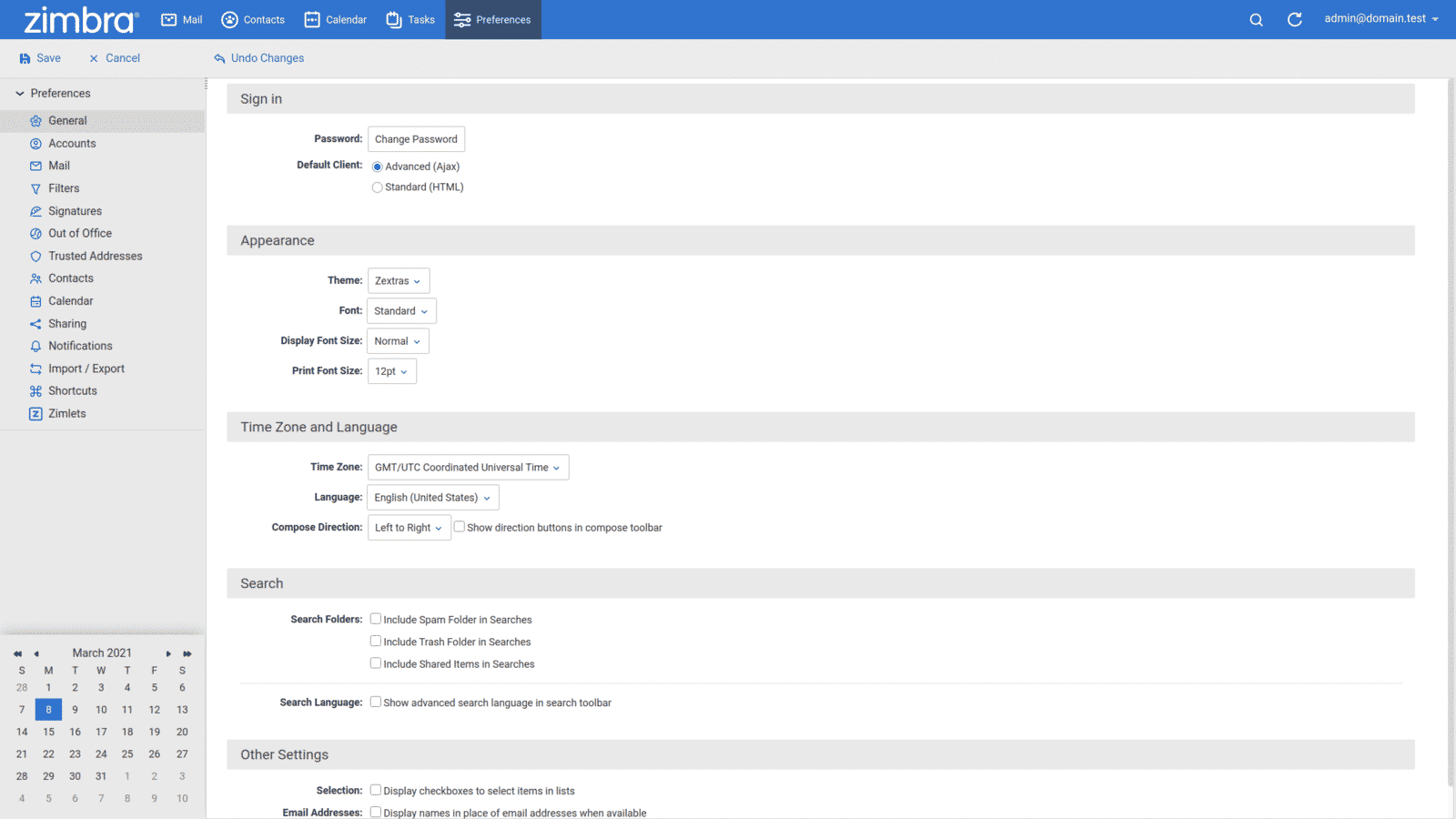This screenshot has height=819, width=1456.
Task: Select March 8 in the mini calendar
Action: pos(48,709)
